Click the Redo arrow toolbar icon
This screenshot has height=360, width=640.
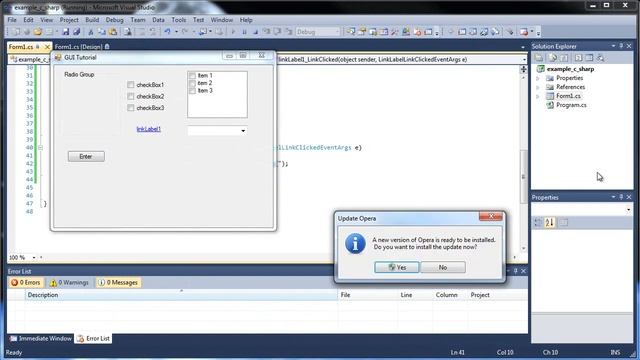coord(184,32)
